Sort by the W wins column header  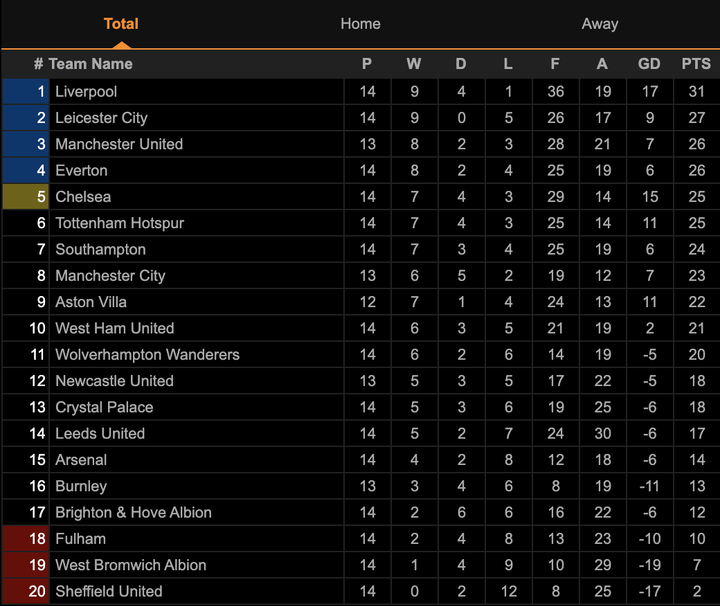(414, 64)
